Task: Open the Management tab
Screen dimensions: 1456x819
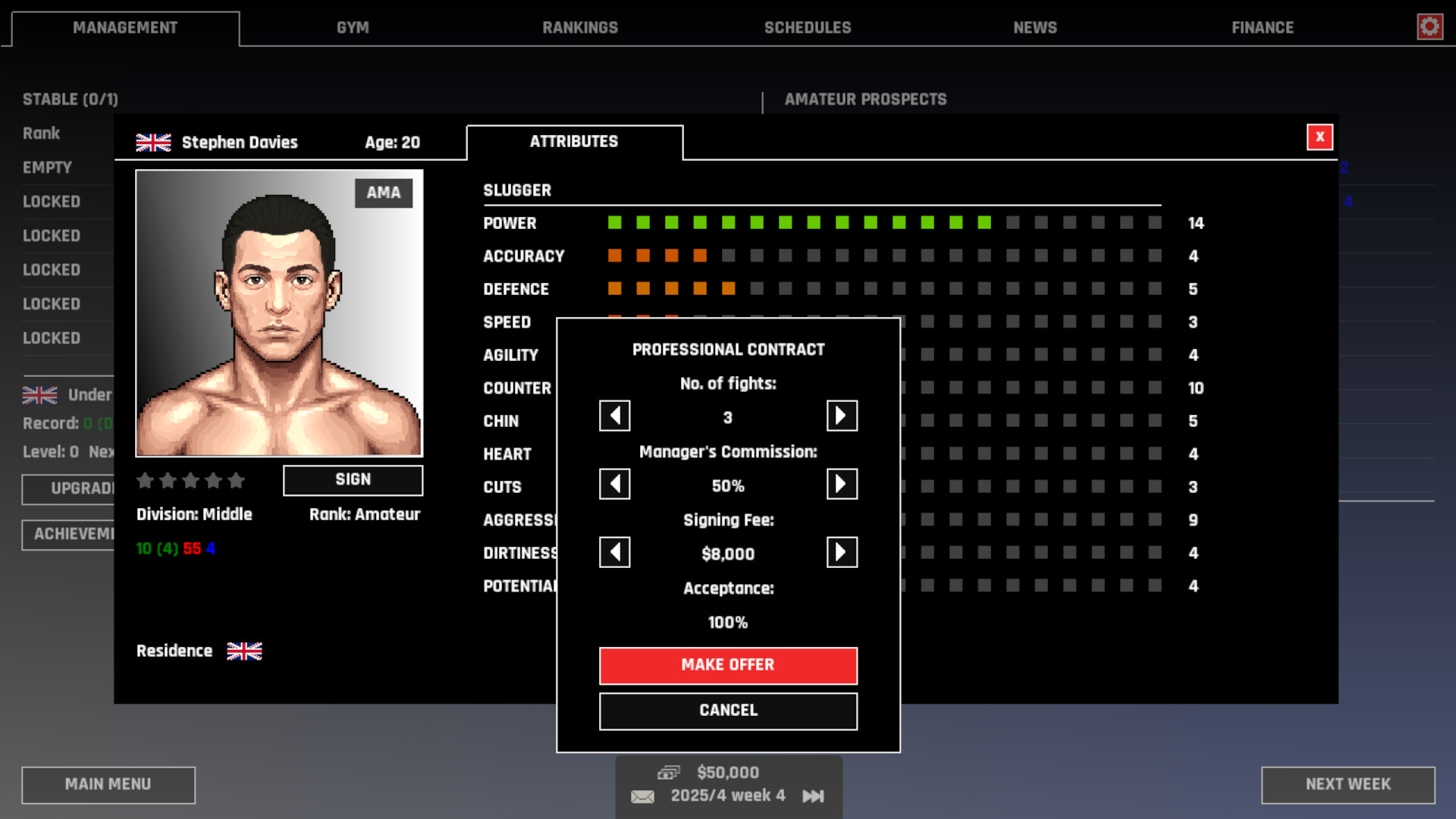Action: [x=125, y=28]
